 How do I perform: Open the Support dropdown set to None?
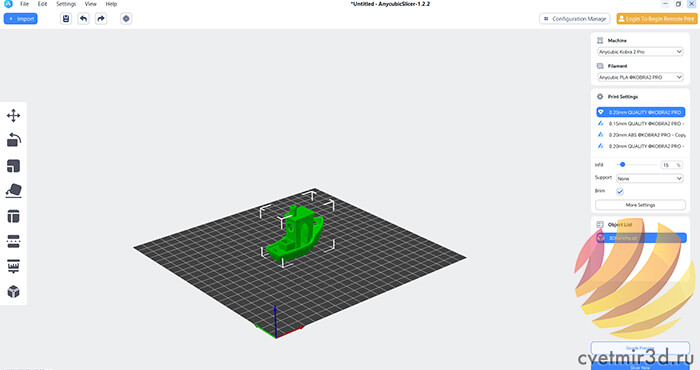(650, 179)
